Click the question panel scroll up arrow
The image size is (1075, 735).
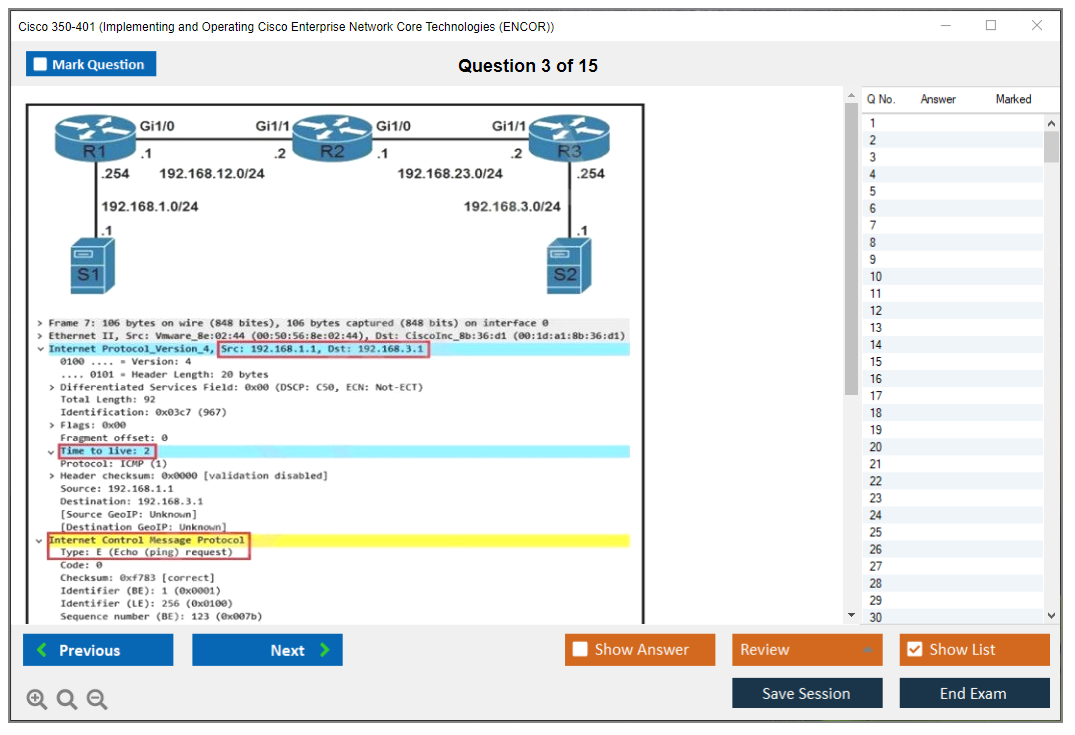click(851, 95)
